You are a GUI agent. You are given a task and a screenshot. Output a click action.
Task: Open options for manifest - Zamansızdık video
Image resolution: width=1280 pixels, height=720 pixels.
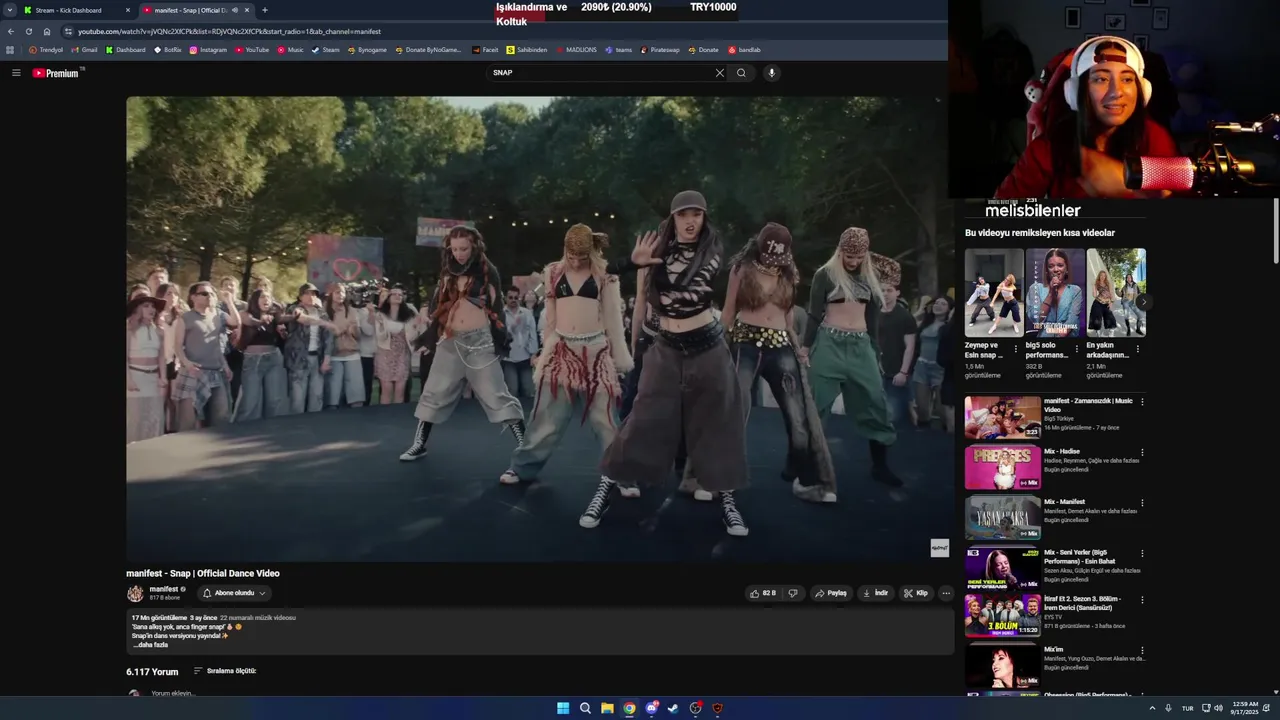(1142, 402)
